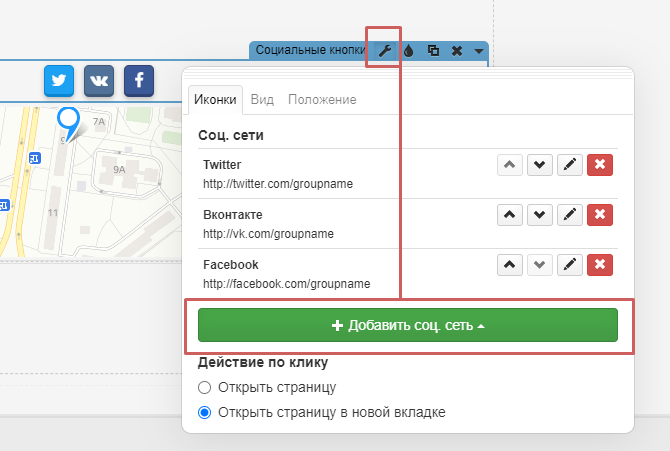Edit the Вконтакте link
Screen dimensions: 670x451
(569, 214)
